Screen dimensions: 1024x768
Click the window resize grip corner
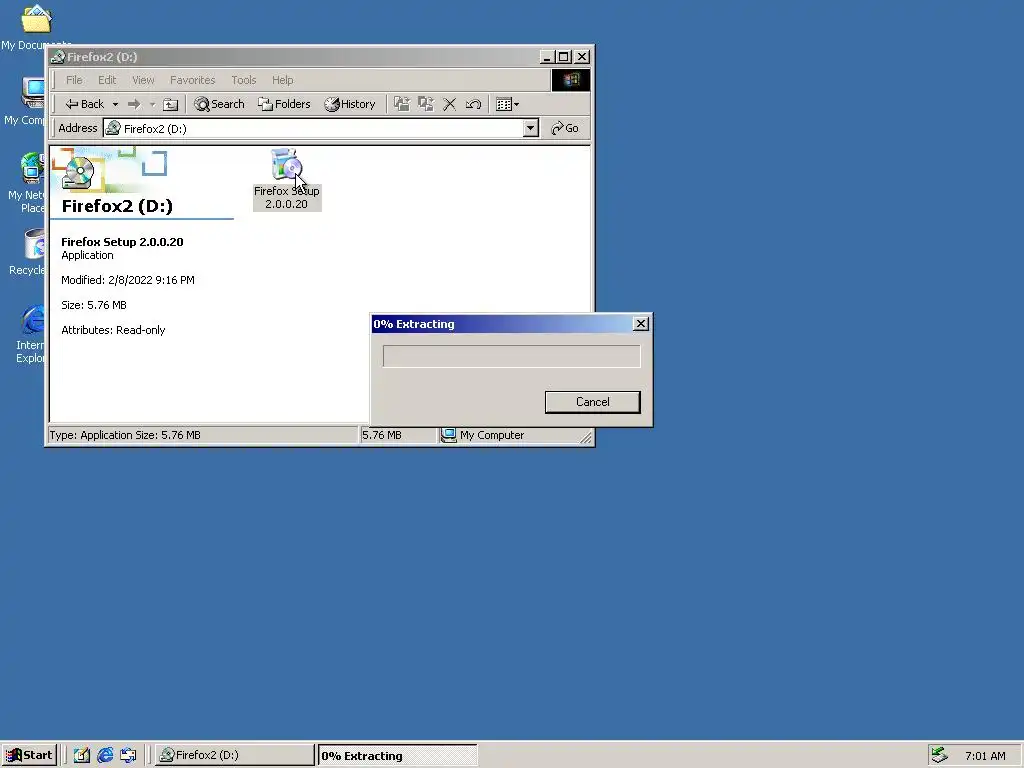[x=586, y=438]
